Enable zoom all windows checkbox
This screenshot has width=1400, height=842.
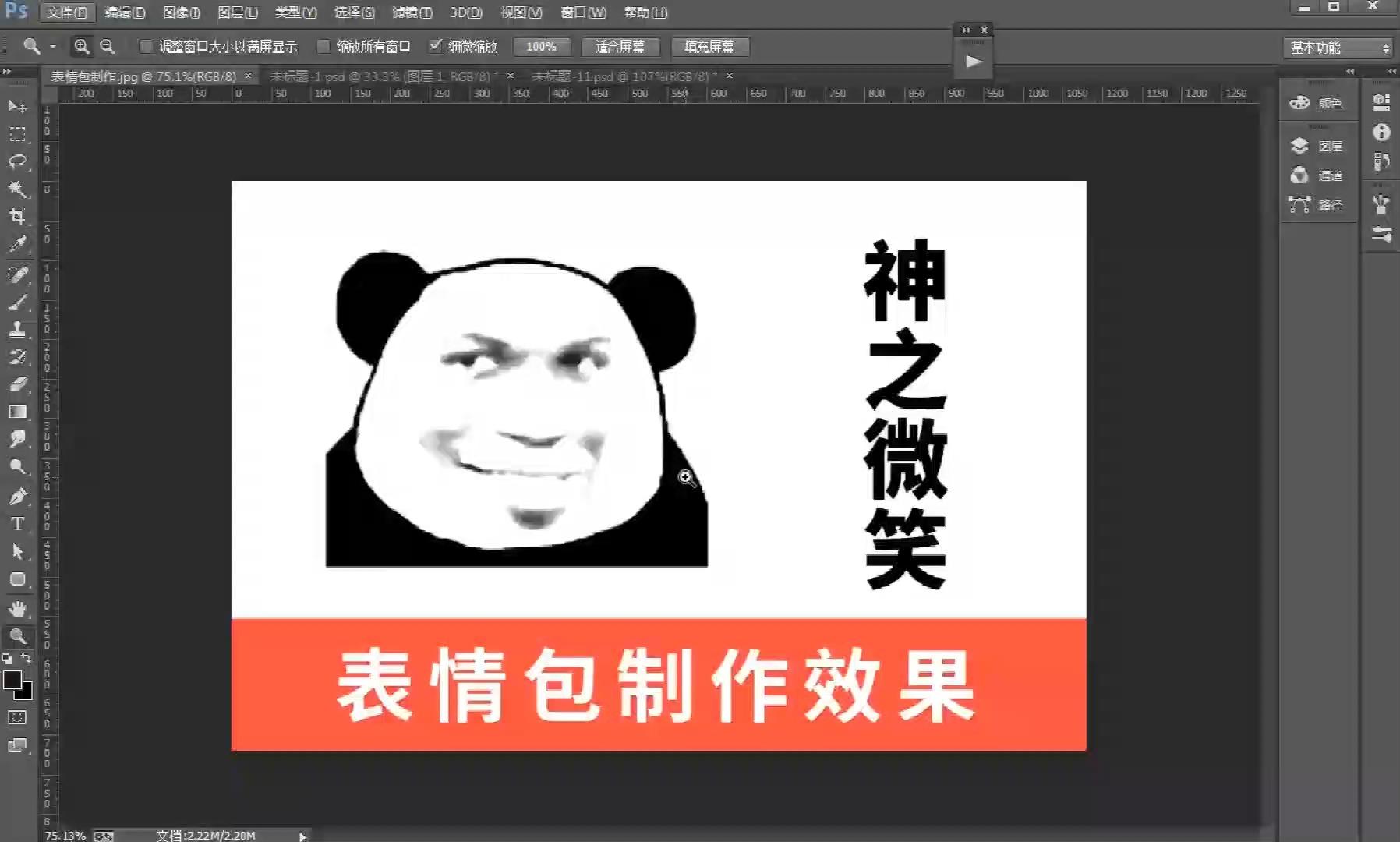323,47
